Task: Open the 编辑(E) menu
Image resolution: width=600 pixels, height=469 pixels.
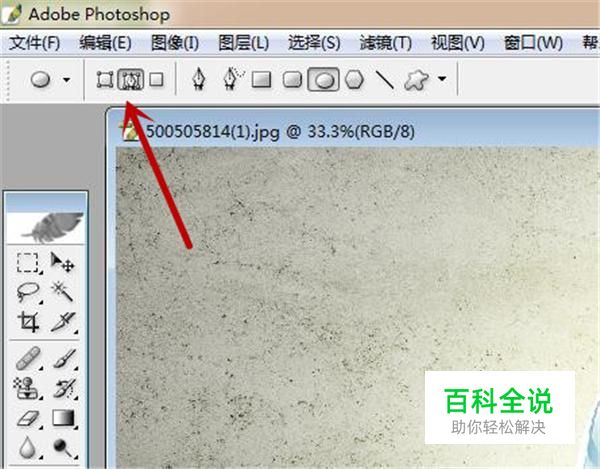Action: point(105,43)
